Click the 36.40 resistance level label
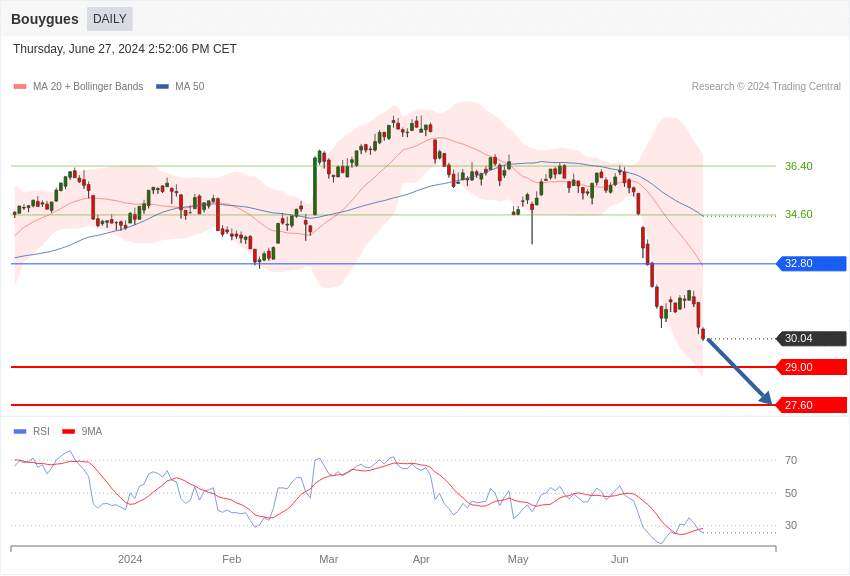The image size is (850, 576). click(798, 166)
